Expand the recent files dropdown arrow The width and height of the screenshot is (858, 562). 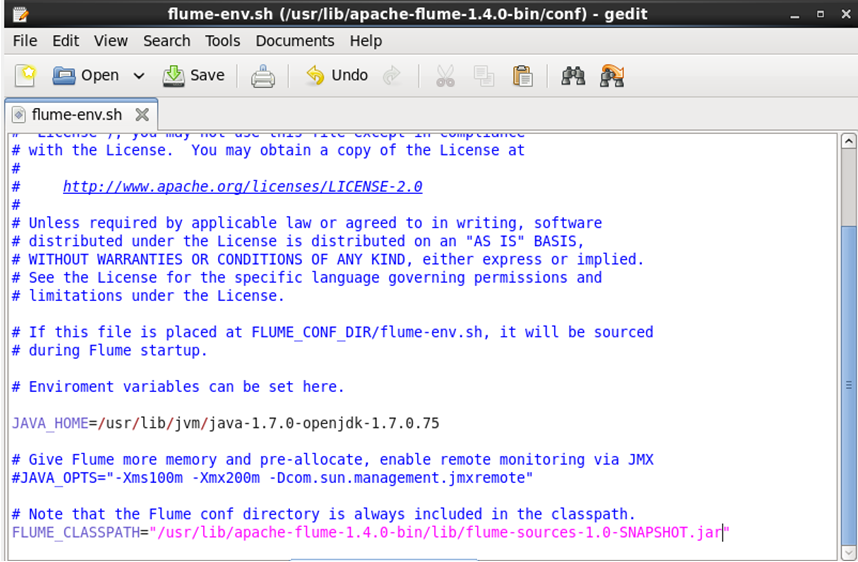click(x=139, y=76)
